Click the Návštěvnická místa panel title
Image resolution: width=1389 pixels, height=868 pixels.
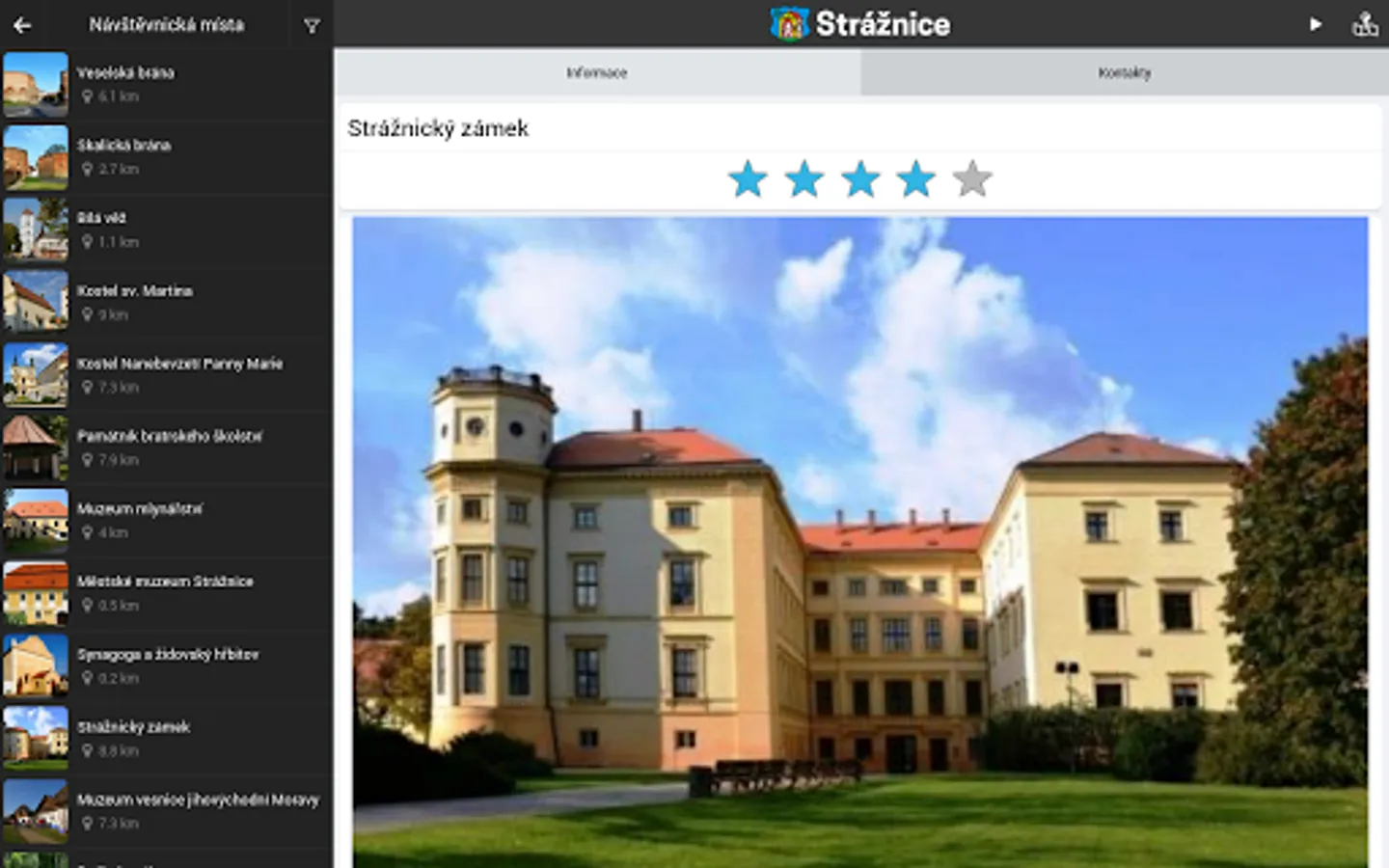point(167,25)
